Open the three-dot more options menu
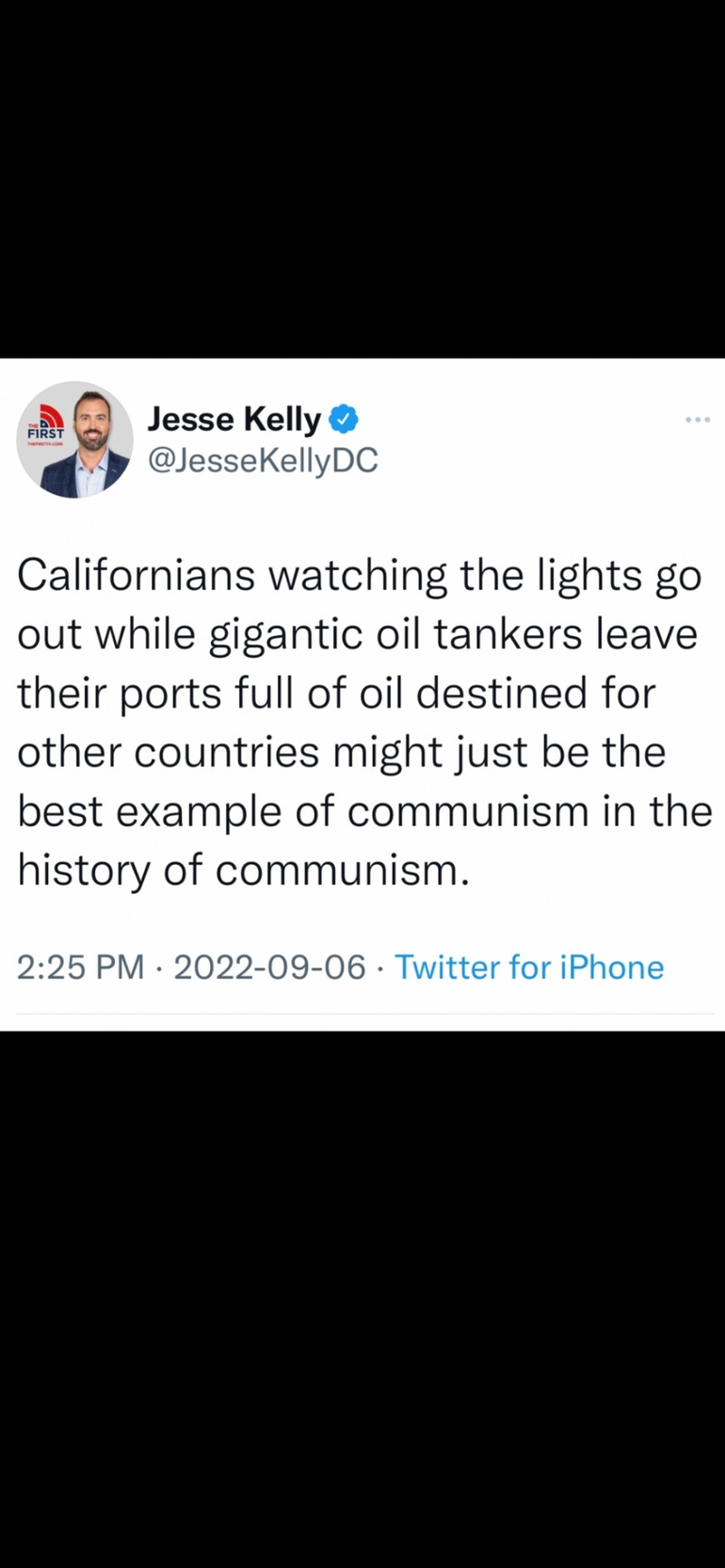Image resolution: width=725 pixels, height=1568 pixels. tap(697, 420)
